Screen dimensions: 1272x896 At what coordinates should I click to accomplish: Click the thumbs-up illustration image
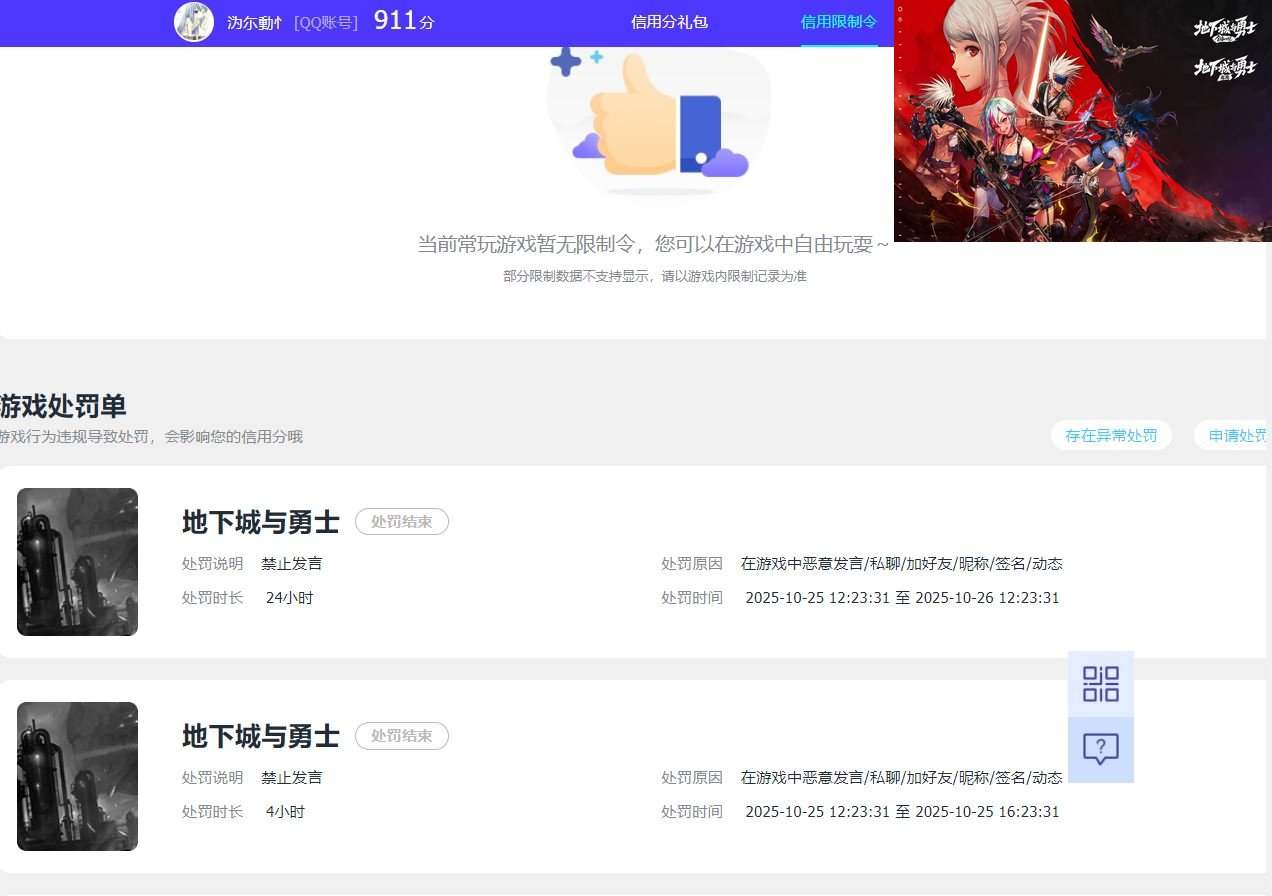coord(659,120)
